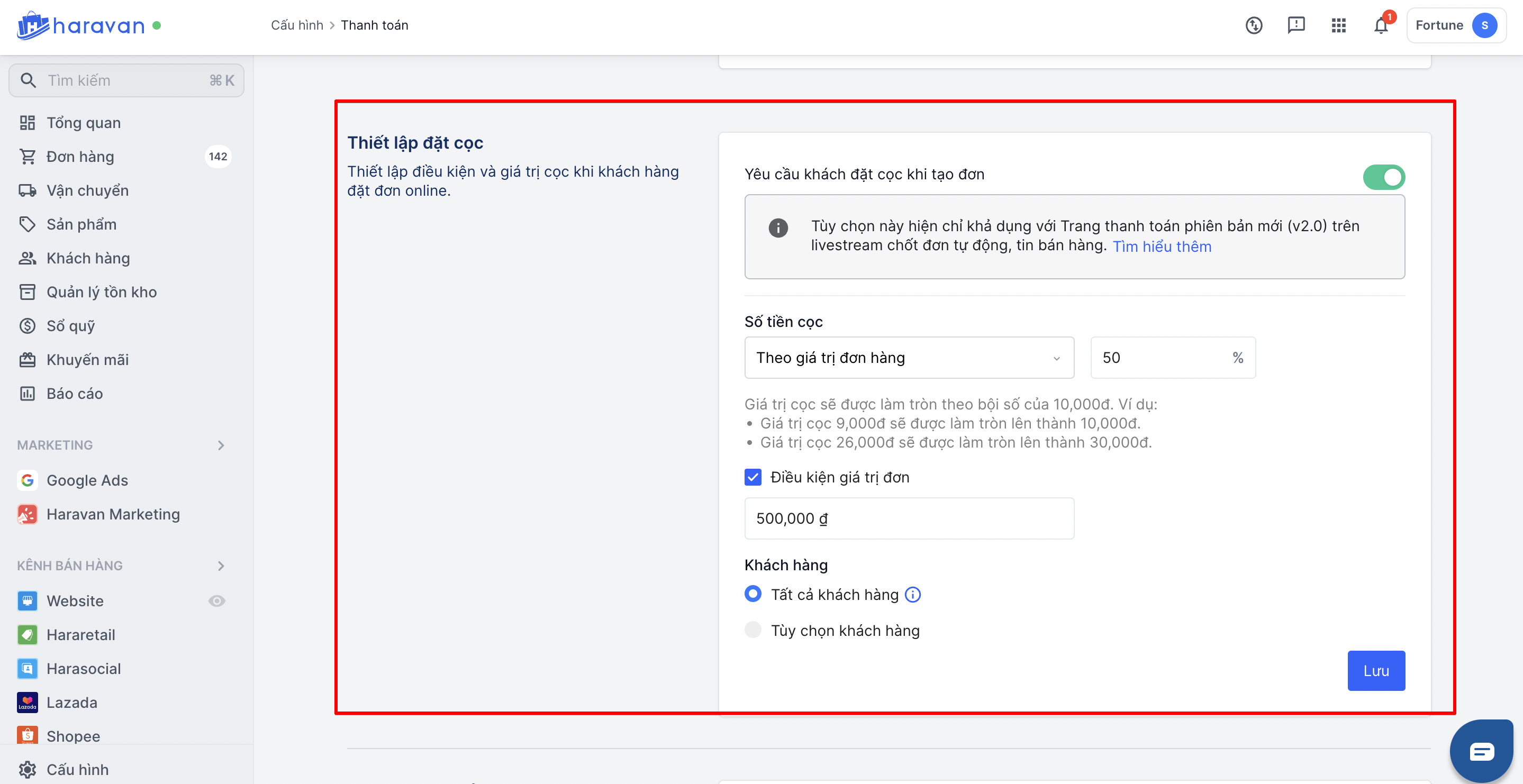This screenshot has width=1523, height=784.
Task: Click the info icon beside Tất cả khách hàng
Action: 913,594
